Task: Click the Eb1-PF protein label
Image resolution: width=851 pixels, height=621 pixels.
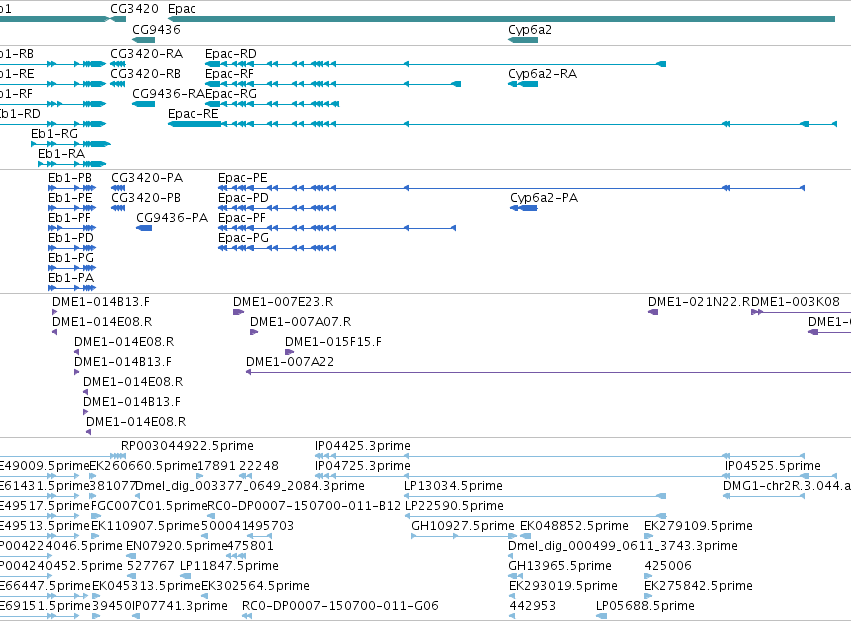Action: click(x=69, y=218)
